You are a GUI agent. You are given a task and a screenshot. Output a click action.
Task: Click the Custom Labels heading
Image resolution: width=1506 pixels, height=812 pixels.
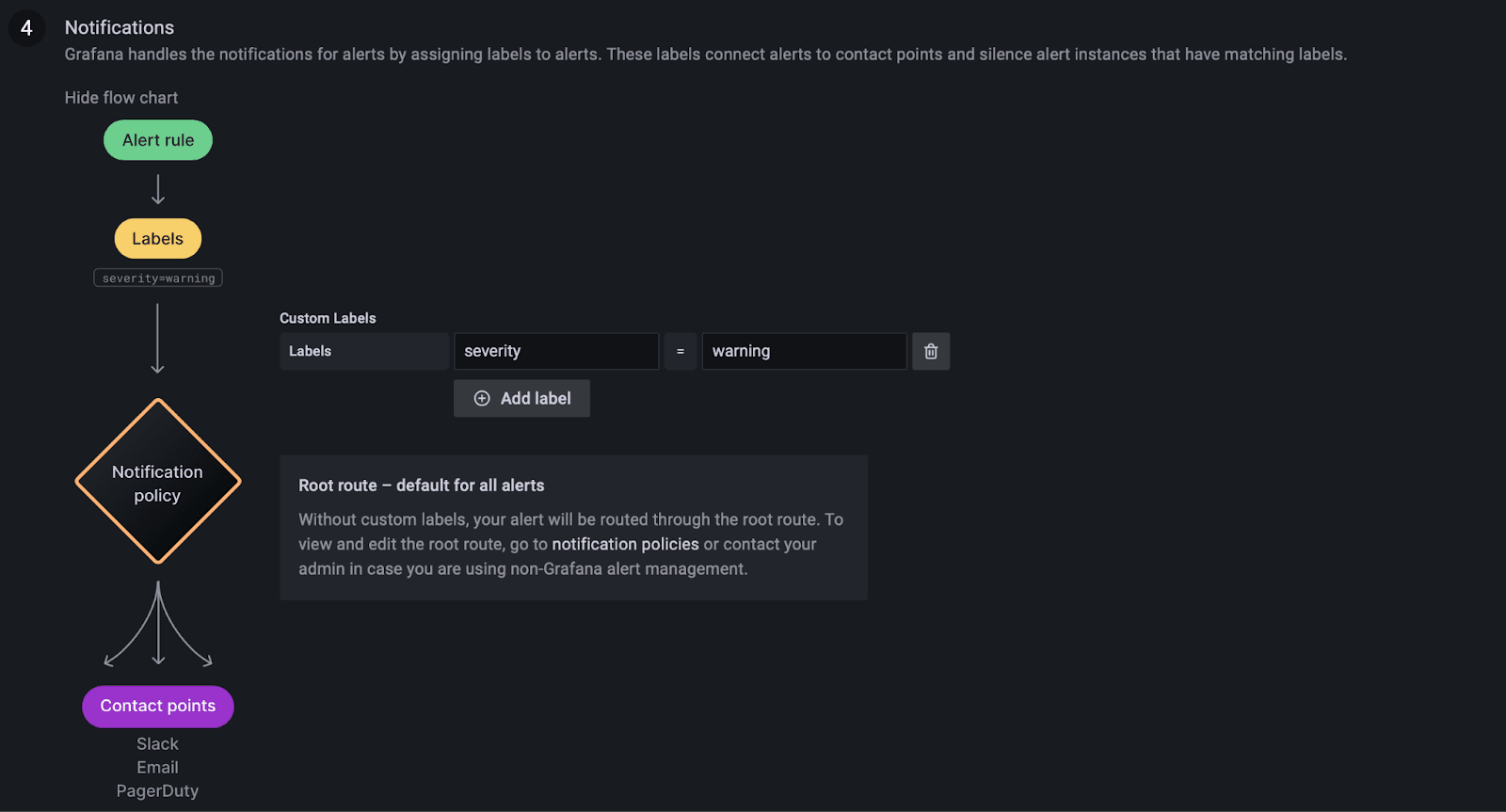[328, 318]
